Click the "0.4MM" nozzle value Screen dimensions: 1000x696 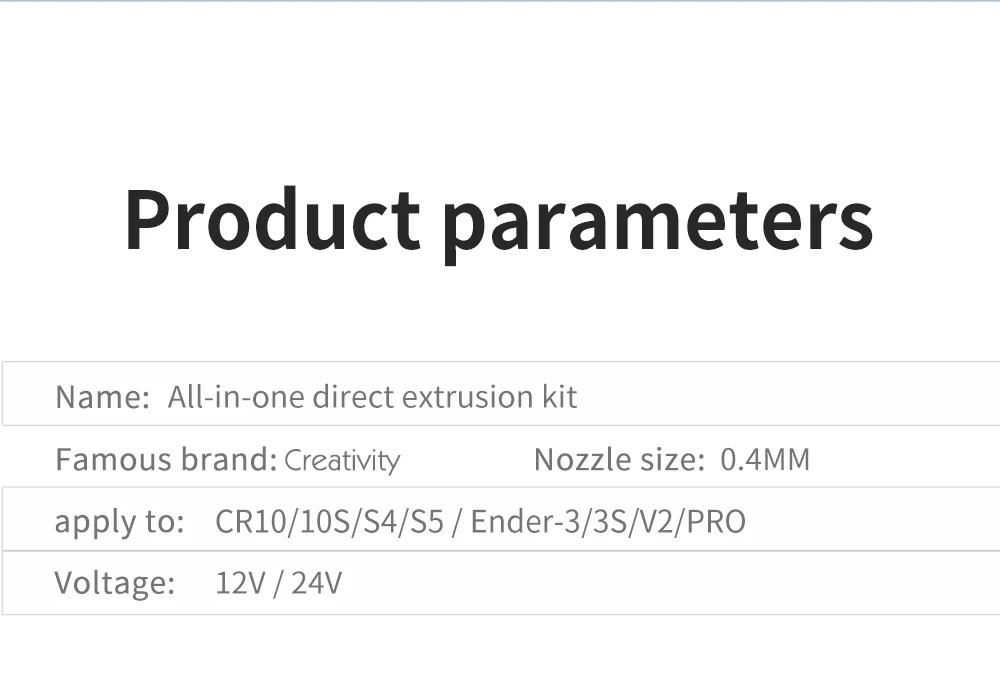(x=765, y=460)
